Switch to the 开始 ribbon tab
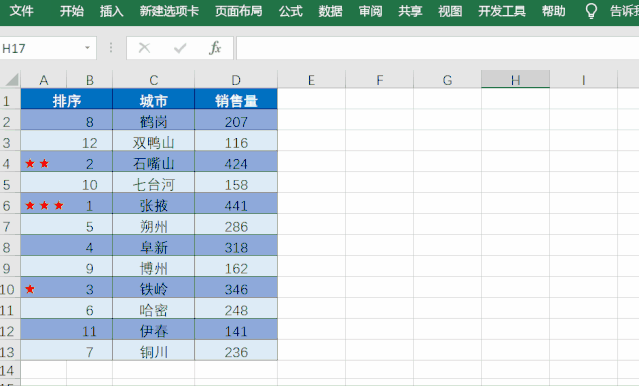This screenshot has height=386, width=639. point(72,11)
